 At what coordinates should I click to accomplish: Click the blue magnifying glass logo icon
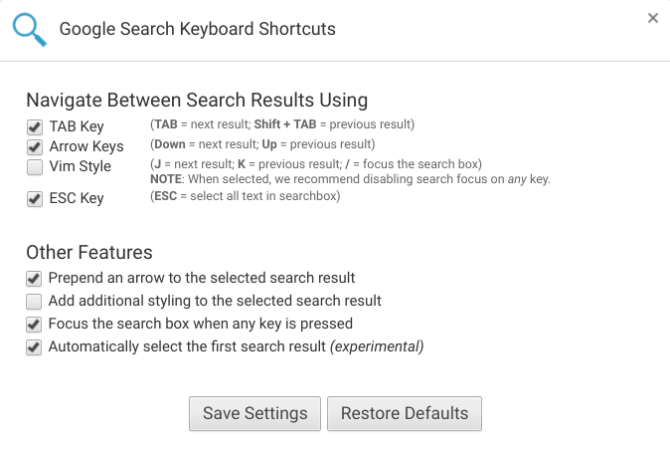point(28,29)
